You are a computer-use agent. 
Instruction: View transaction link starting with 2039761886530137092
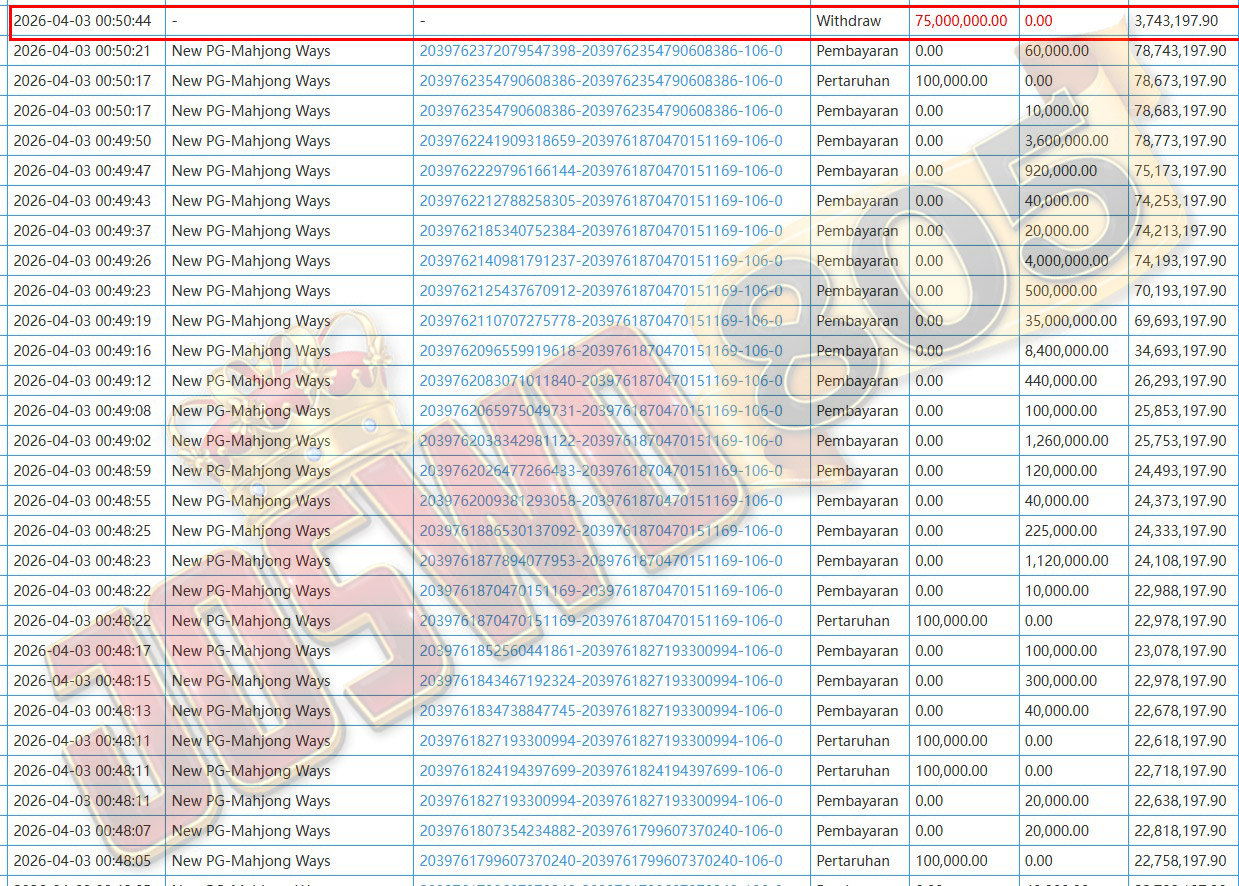tap(601, 531)
